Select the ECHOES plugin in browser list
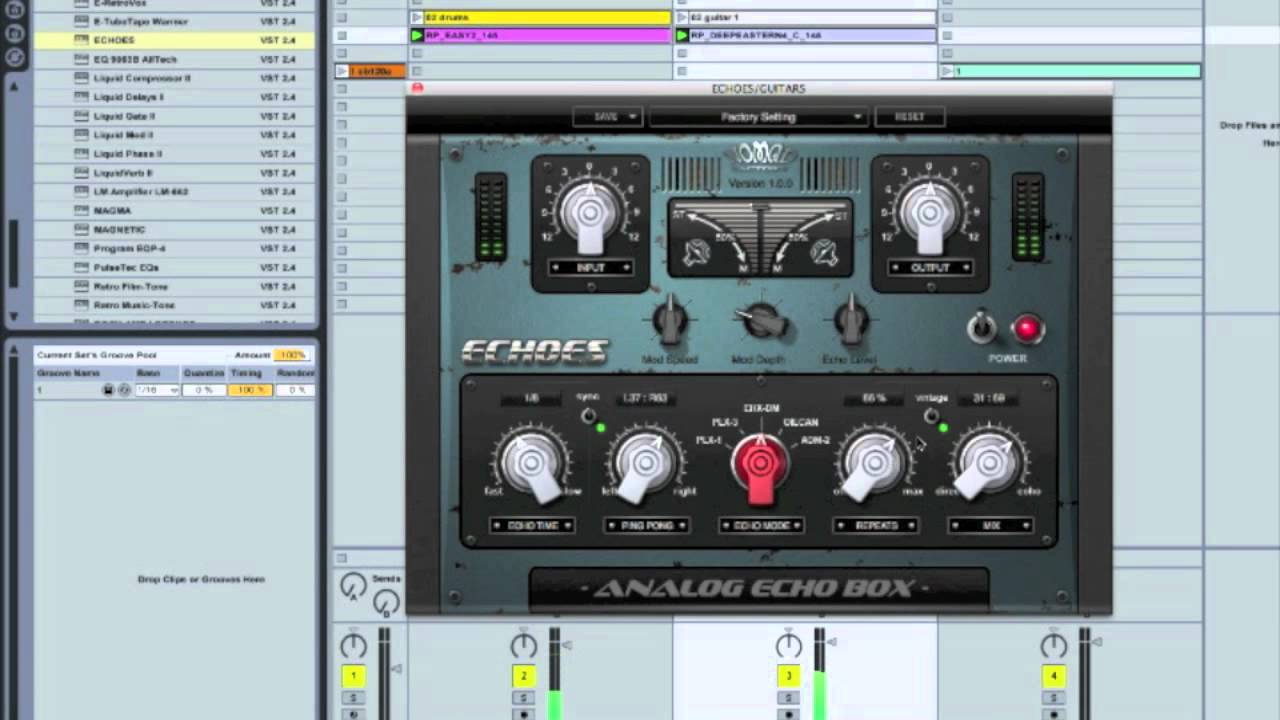Viewport: 1280px width, 720px height. pyautogui.click(x=175, y=40)
